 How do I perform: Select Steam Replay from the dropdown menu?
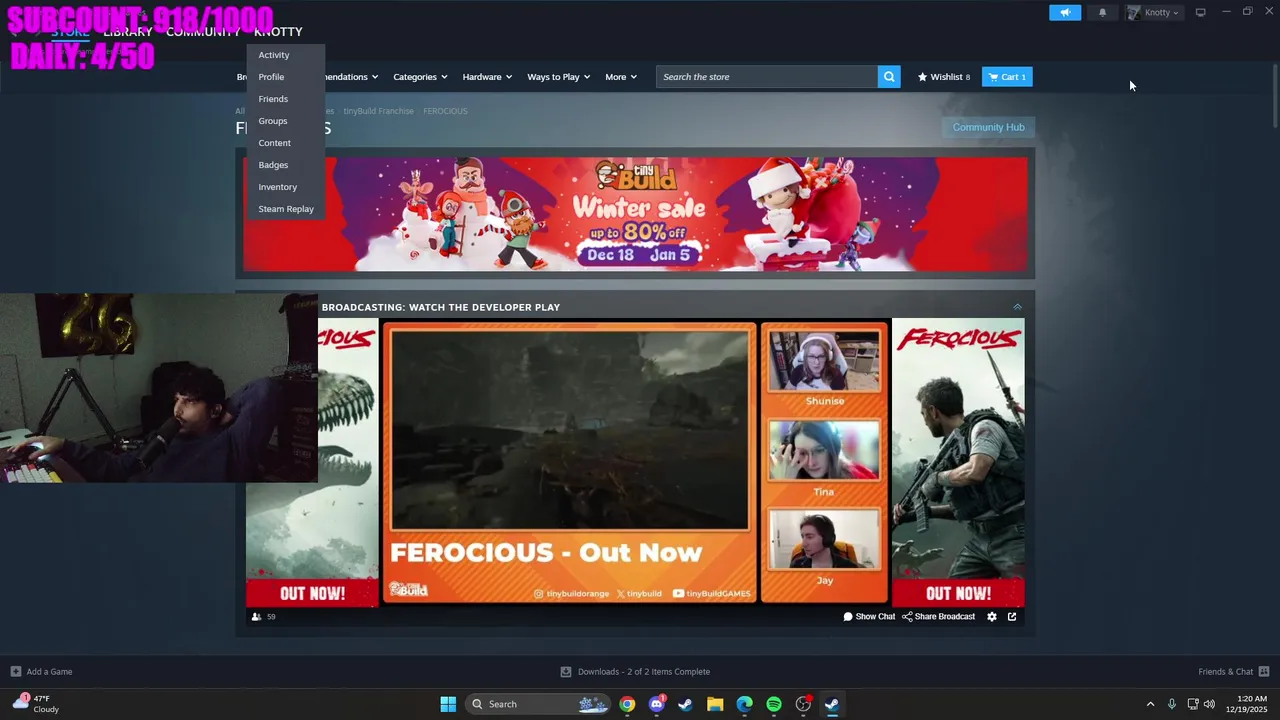point(286,209)
